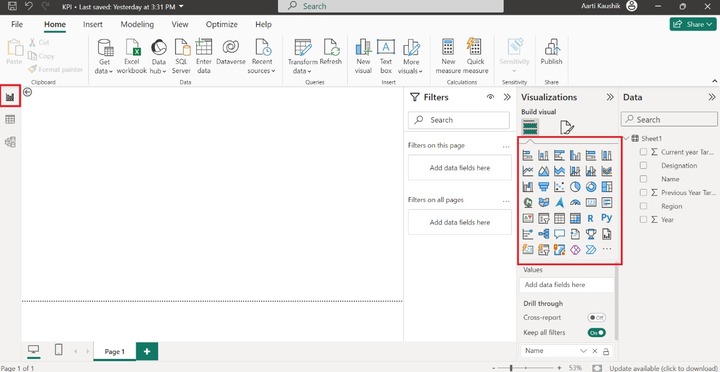Select the Donut chart visual
The width and height of the screenshot is (720, 372).
(x=591, y=187)
